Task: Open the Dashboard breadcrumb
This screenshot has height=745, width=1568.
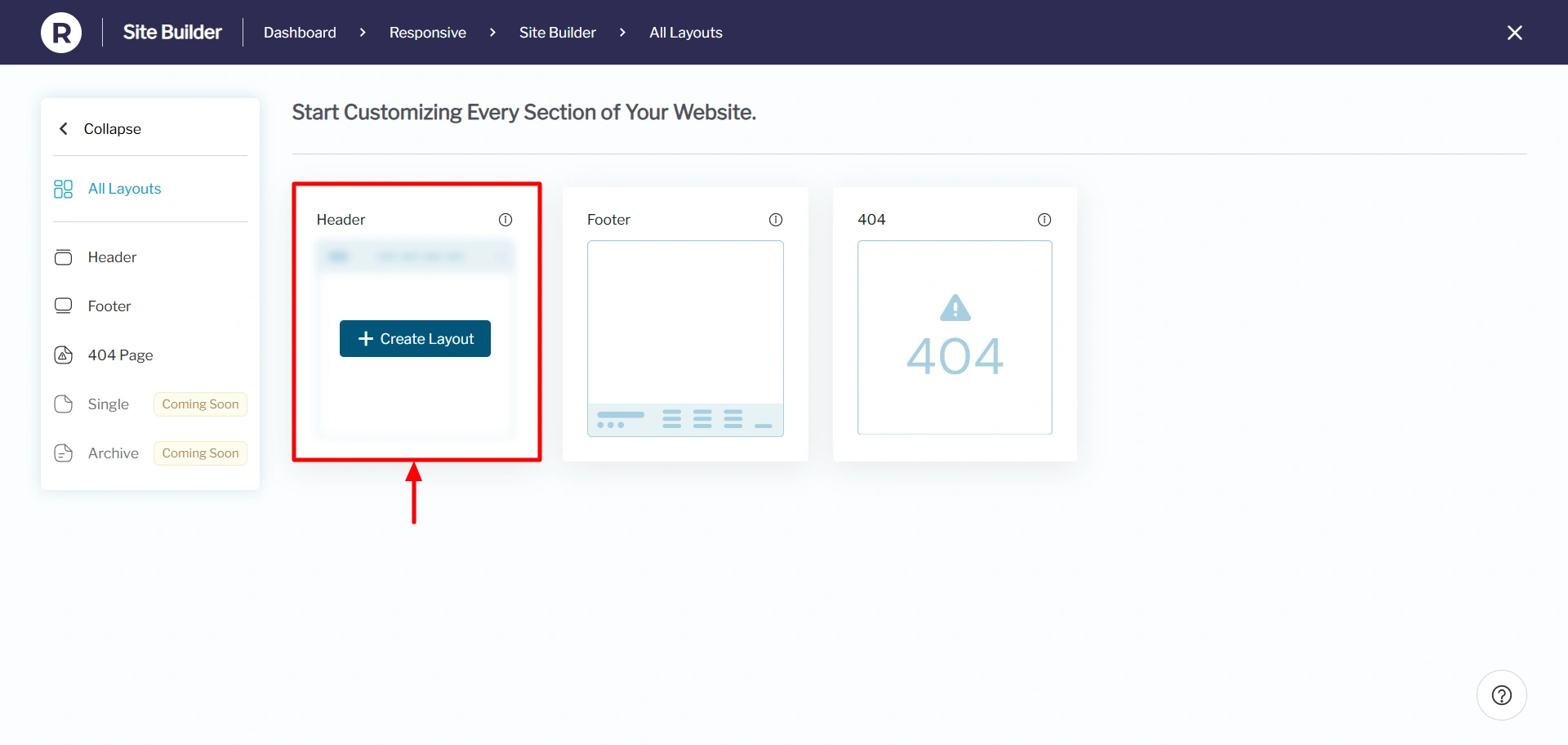Action: point(300,33)
